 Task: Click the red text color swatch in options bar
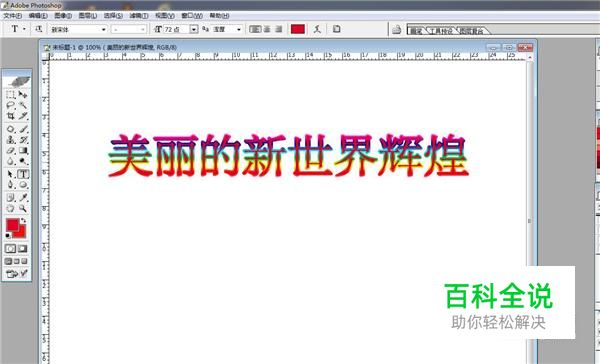298,29
